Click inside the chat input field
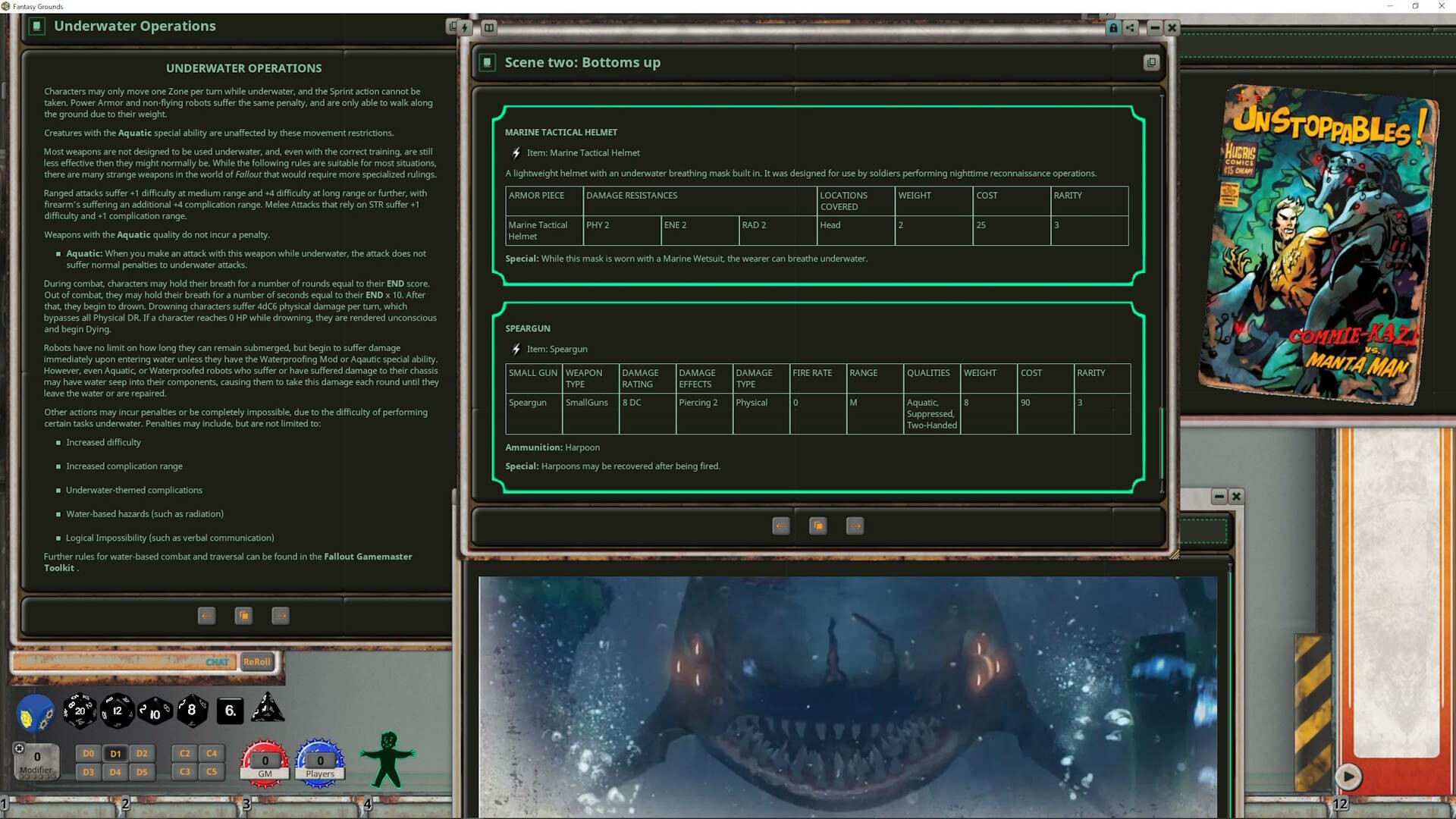 (114, 661)
